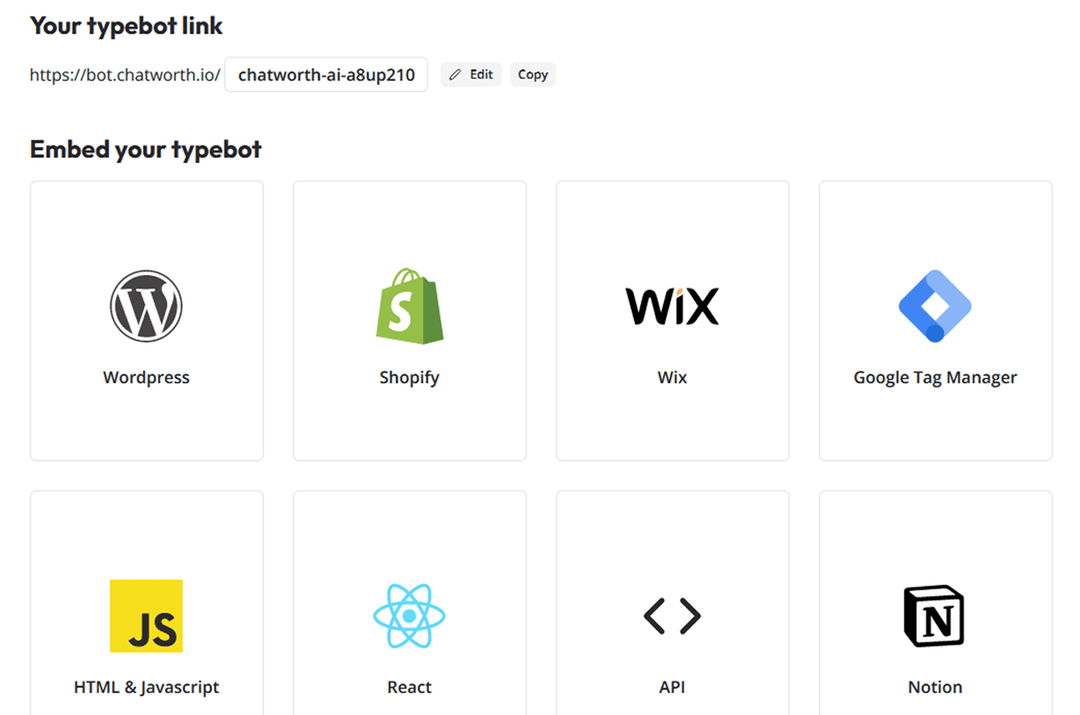Screen dimensions: 1080x715
Task: Click the chatworth-ai-a8up210 slug field
Action: point(326,75)
